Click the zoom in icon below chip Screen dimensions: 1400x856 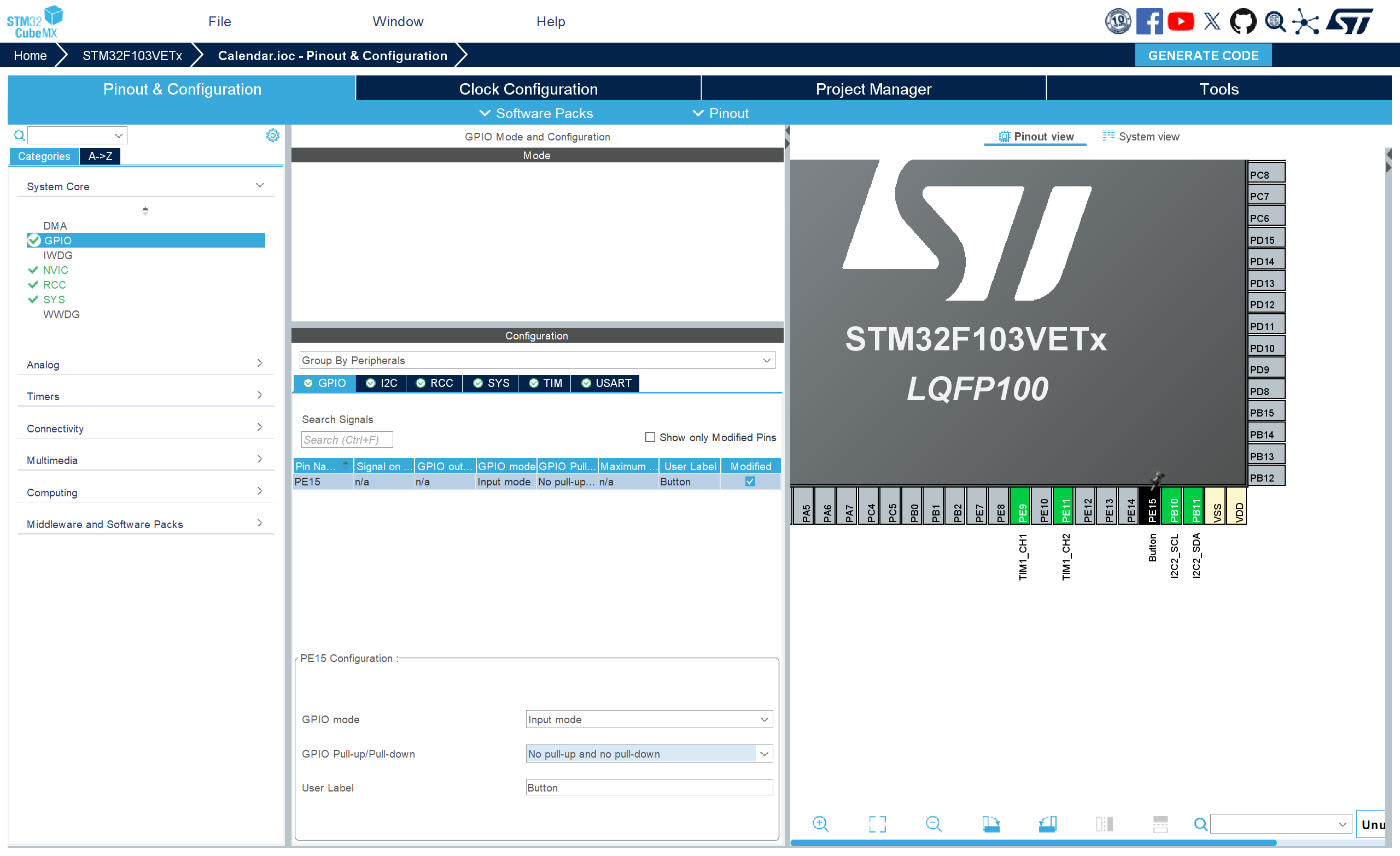coord(820,824)
